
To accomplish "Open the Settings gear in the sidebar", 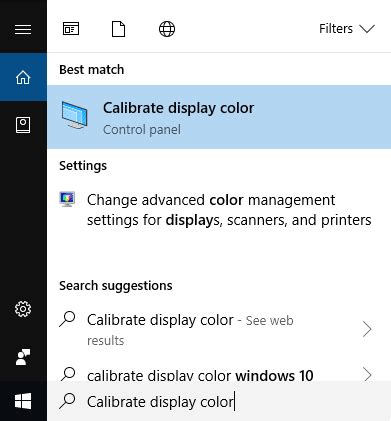I will coord(23,309).
